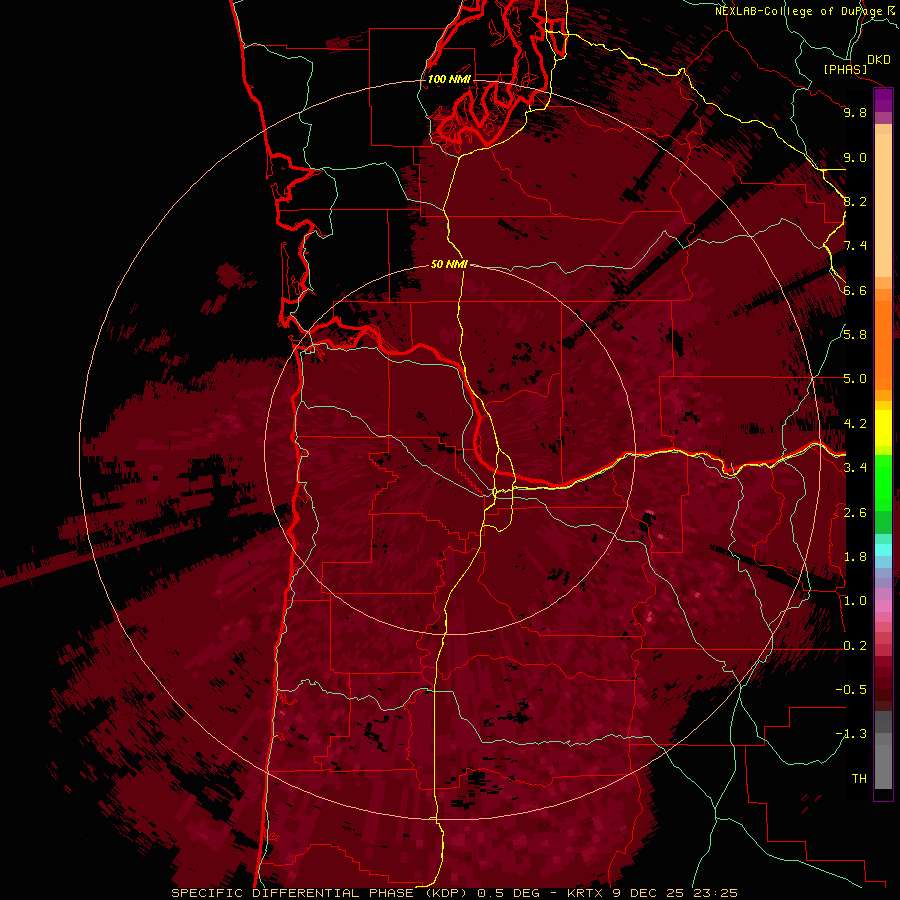Click the TH label on the color scale

point(859,779)
